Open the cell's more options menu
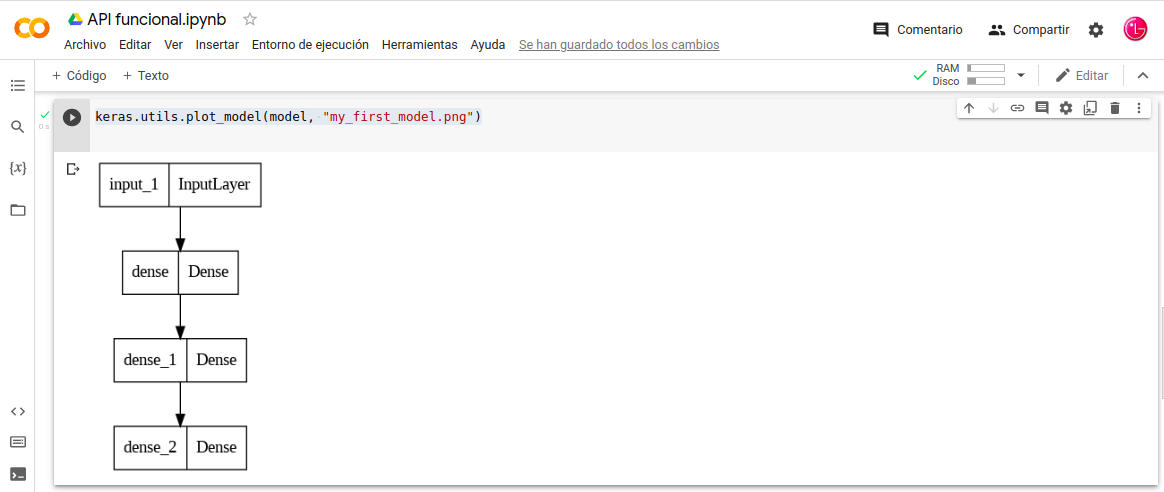Viewport: 1164px width, 492px height. click(1139, 108)
